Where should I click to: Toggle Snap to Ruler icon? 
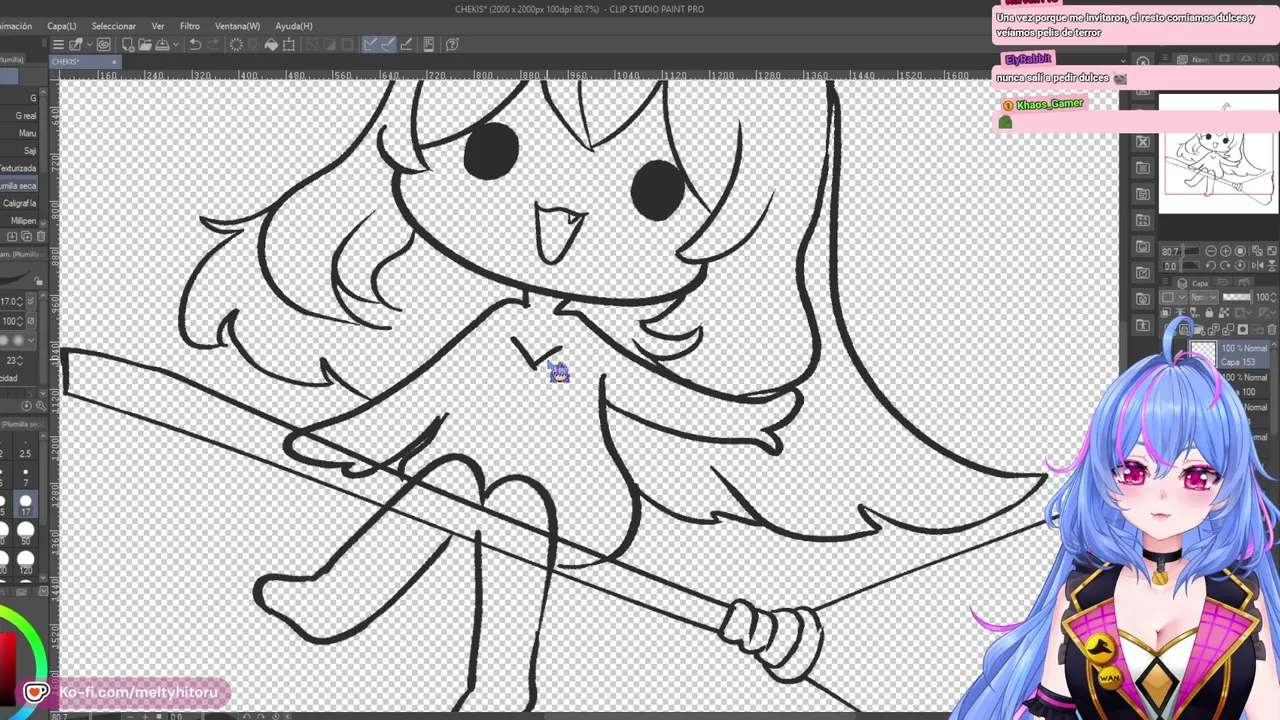coord(370,44)
